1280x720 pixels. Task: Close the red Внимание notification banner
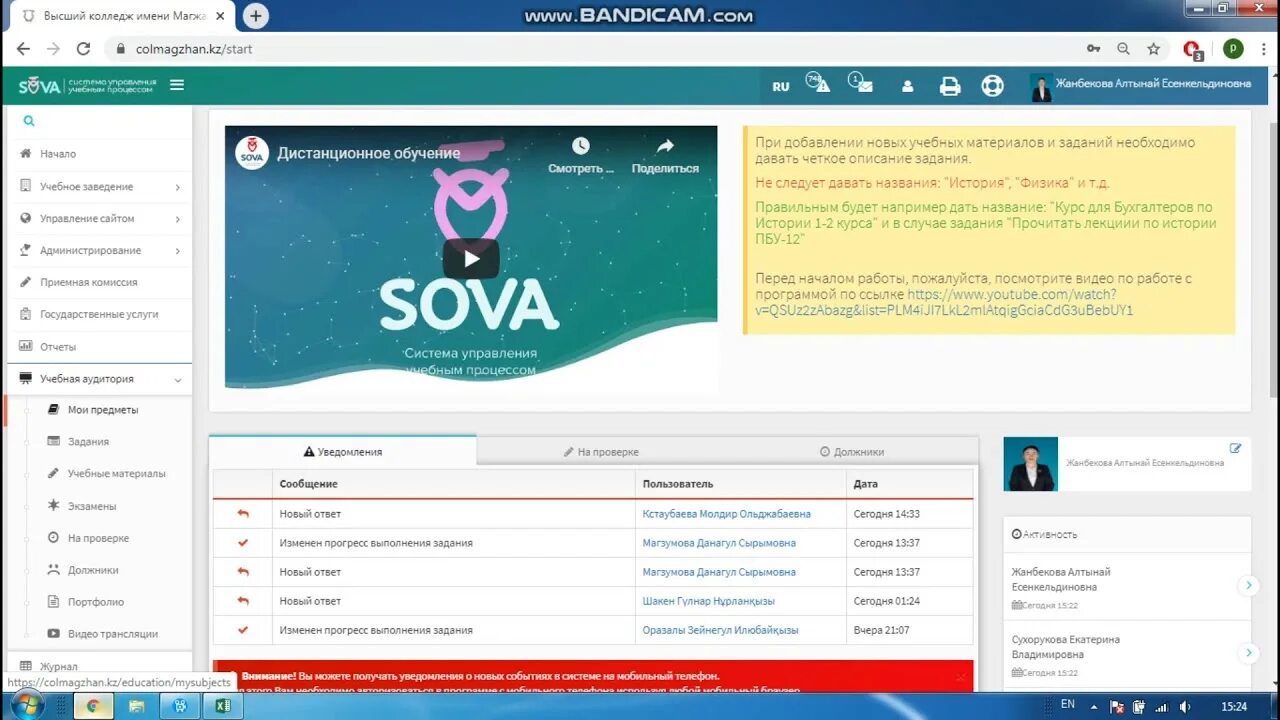pyautogui.click(x=961, y=677)
